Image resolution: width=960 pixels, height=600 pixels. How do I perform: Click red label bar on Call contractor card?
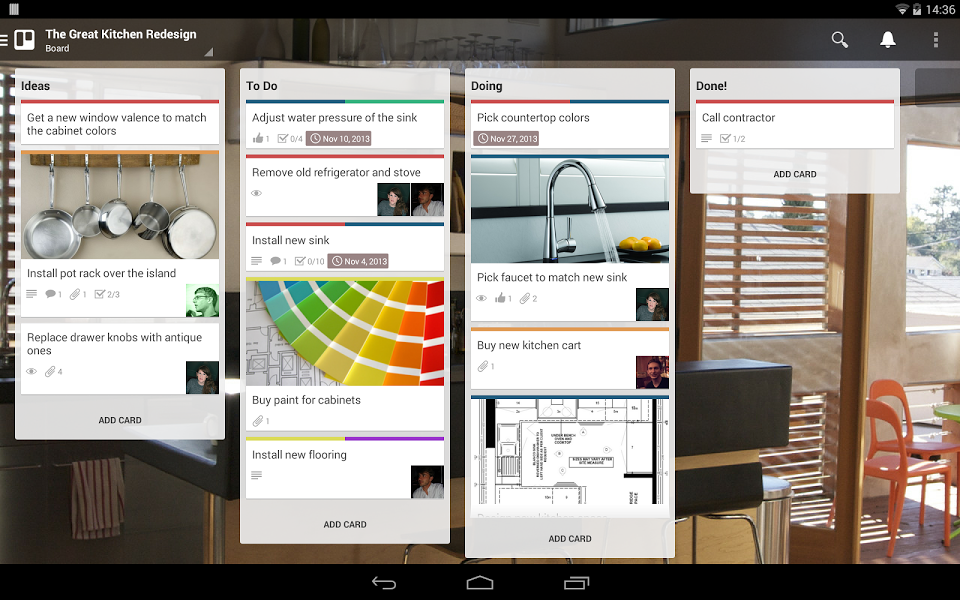coord(794,101)
